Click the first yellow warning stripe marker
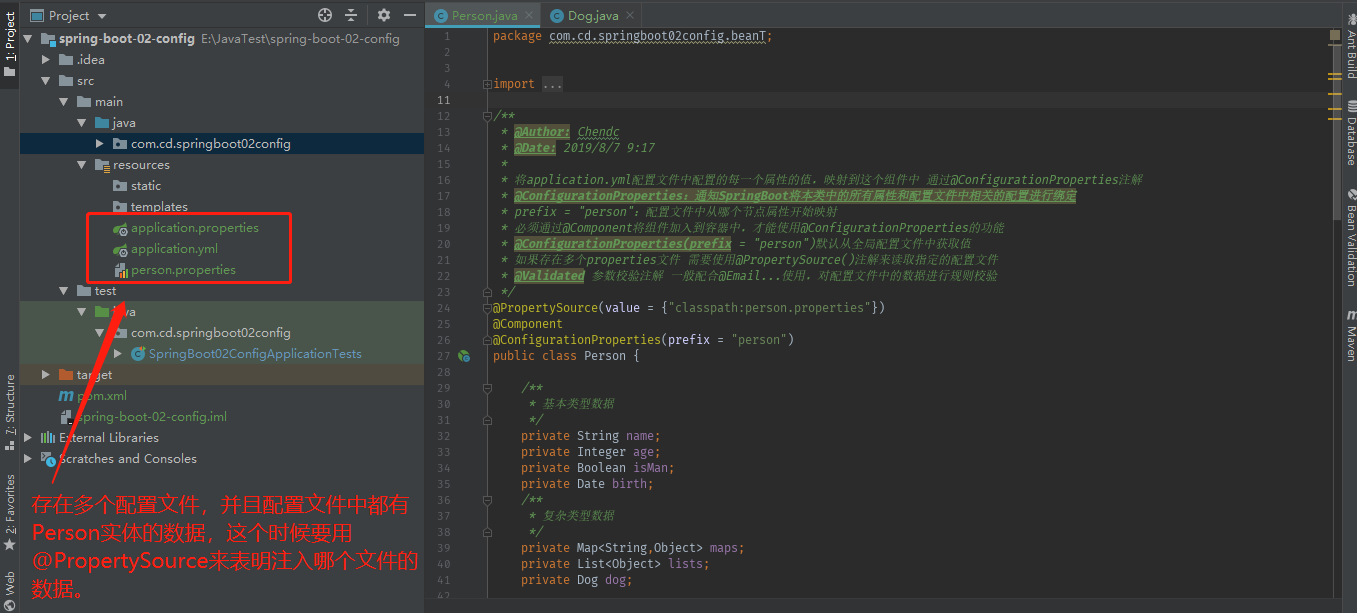 pyautogui.click(x=1334, y=76)
